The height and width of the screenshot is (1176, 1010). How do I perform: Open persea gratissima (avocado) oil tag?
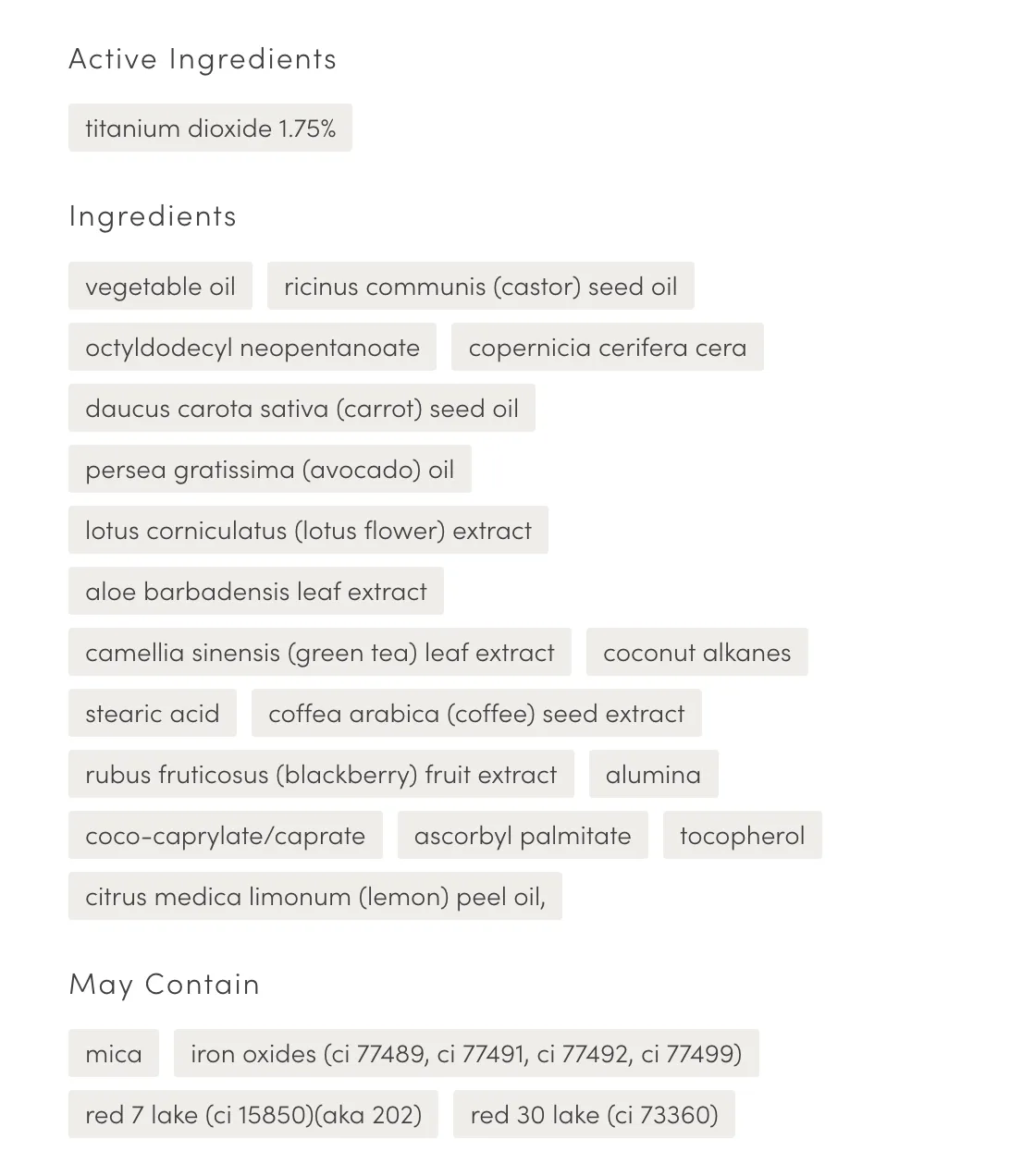point(270,469)
